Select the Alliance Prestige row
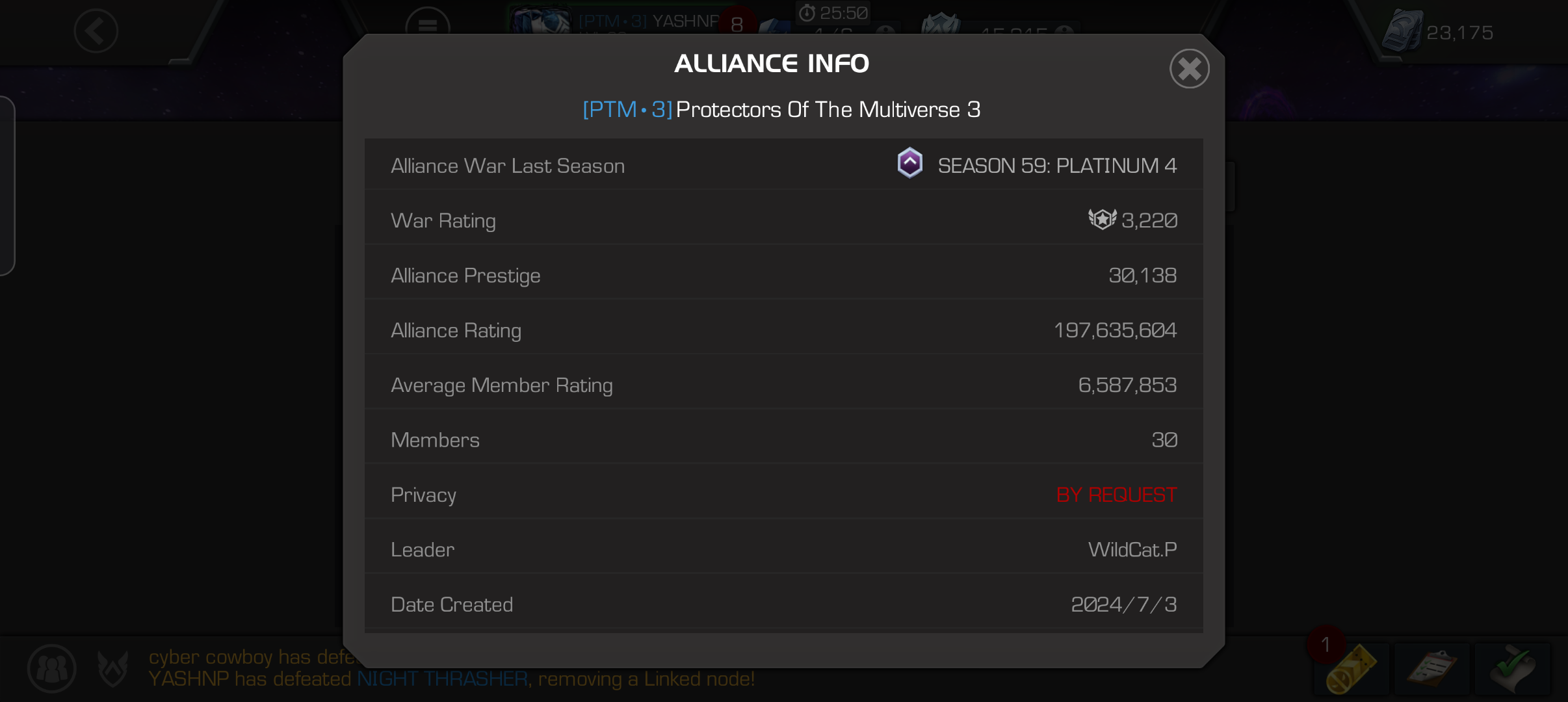This screenshot has width=1568, height=702. point(783,275)
